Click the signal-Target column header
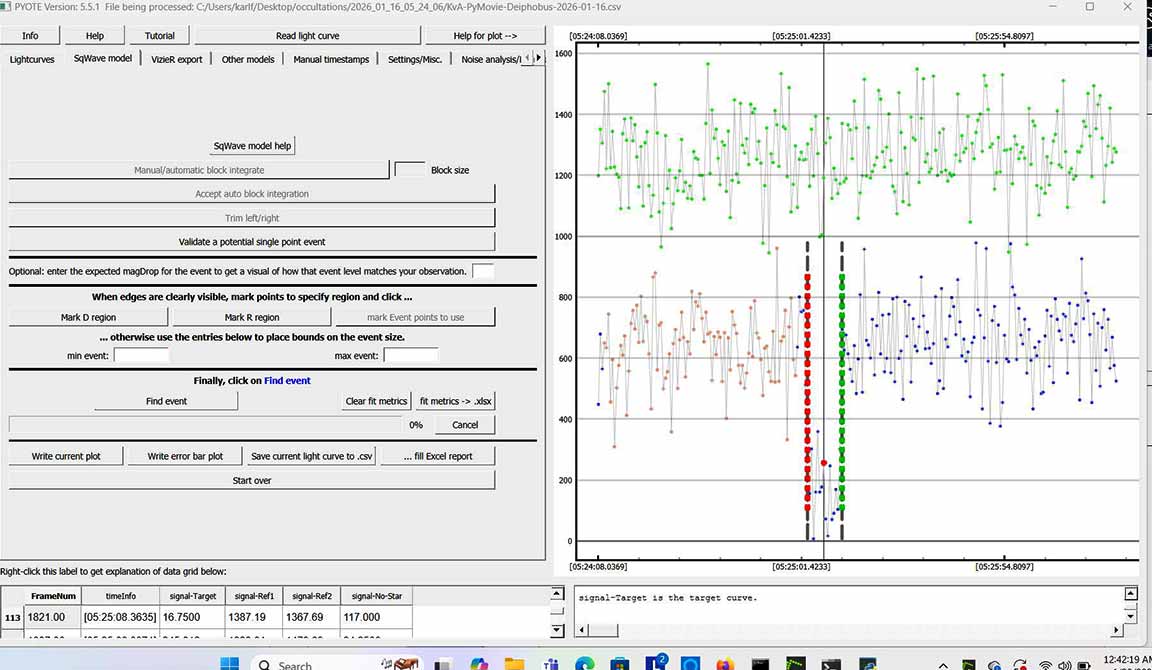 click(191, 596)
